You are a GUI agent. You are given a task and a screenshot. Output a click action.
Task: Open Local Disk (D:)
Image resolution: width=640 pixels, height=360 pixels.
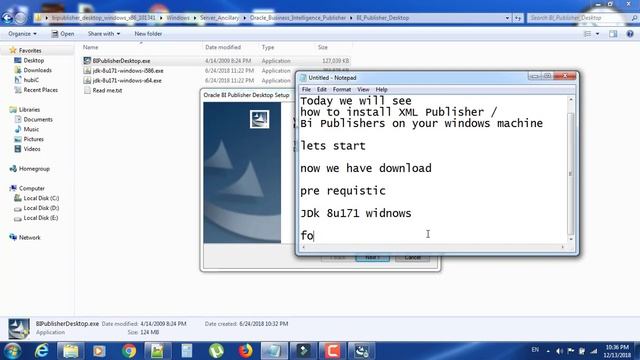(41, 208)
